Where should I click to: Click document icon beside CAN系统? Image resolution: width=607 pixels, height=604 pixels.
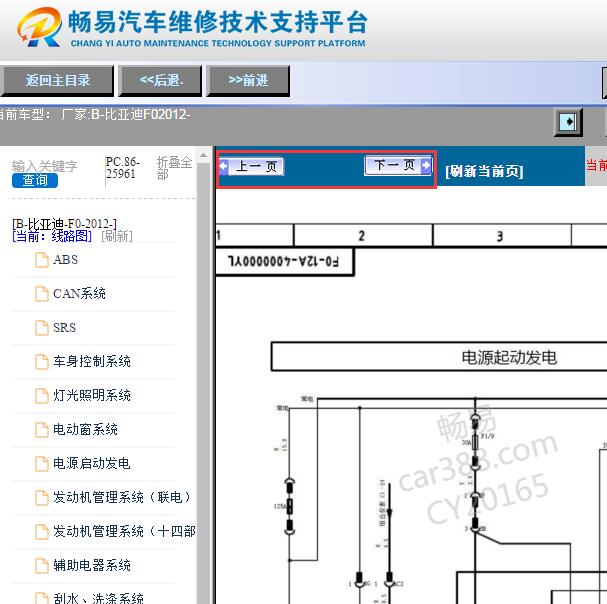point(42,294)
